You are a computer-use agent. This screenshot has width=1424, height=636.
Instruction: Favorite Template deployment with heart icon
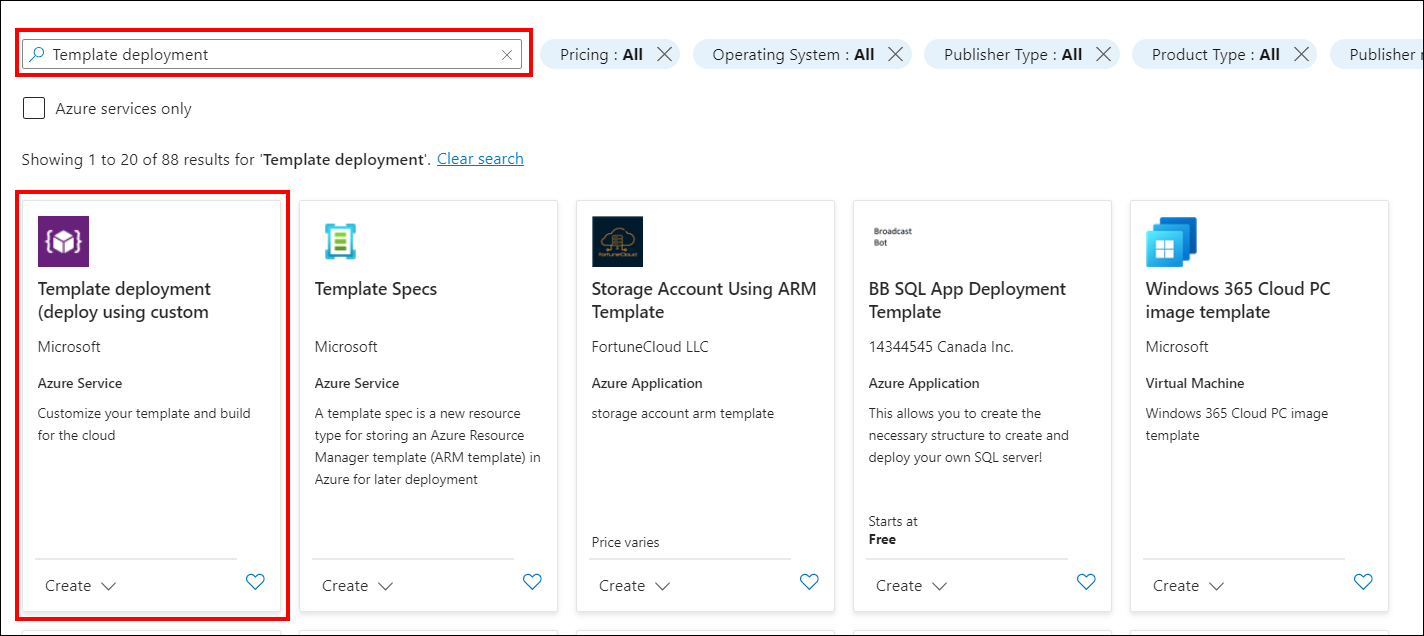(x=255, y=582)
